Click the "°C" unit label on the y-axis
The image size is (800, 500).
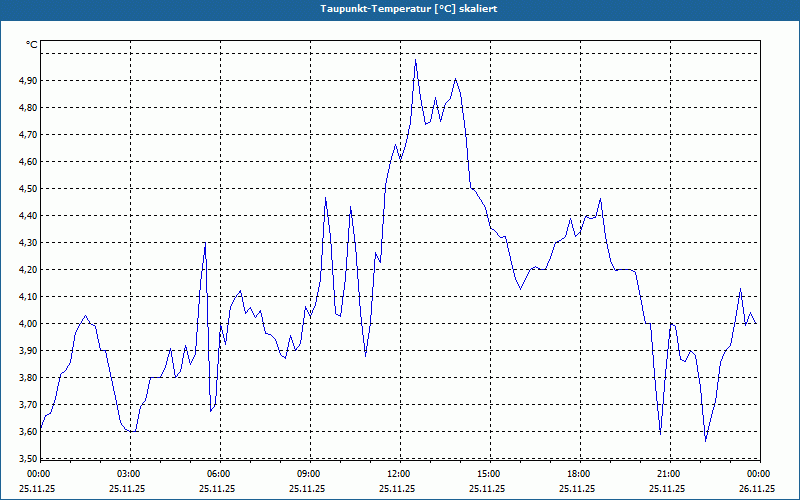tap(32, 45)
